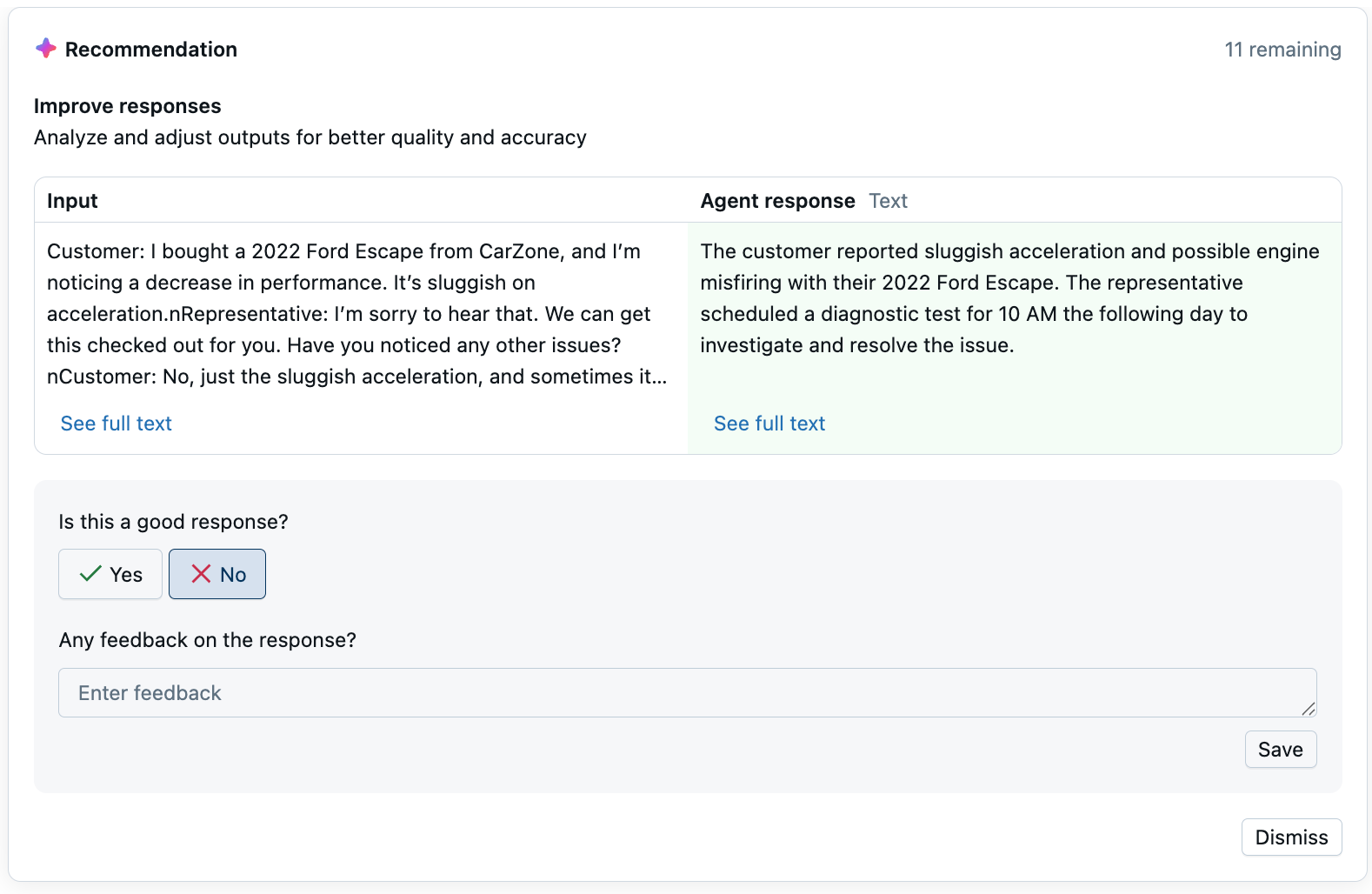This screenshot has width=1372, height=894.
Task: Click the textarea resize handle icon
Action: [x=1308, y=709]
